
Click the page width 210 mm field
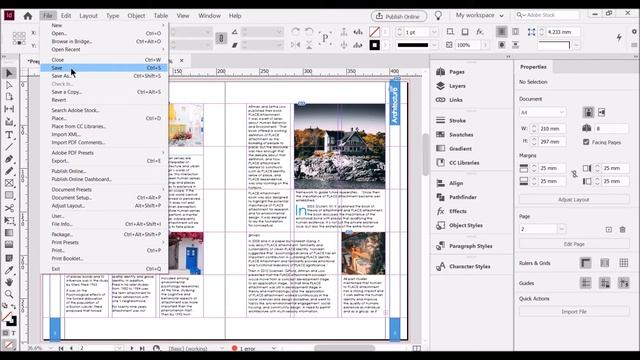pyautogui.click(x=552, y=129)
